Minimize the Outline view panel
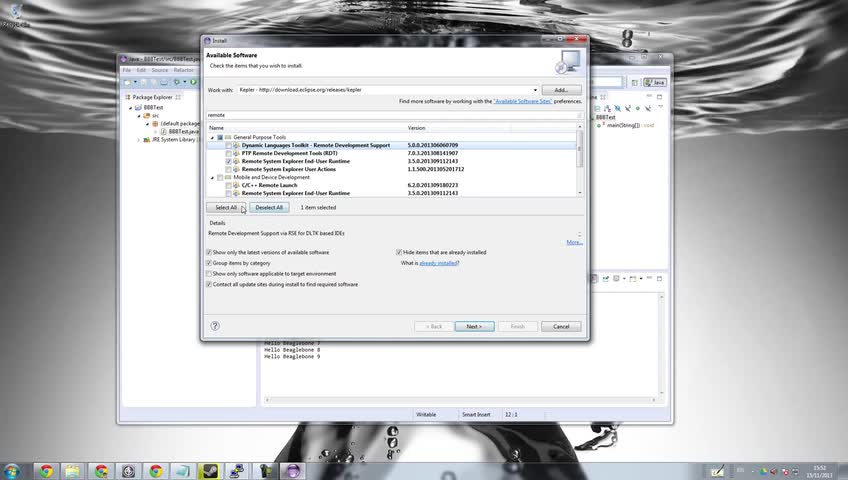848x480 pixels. pos(649,97)
